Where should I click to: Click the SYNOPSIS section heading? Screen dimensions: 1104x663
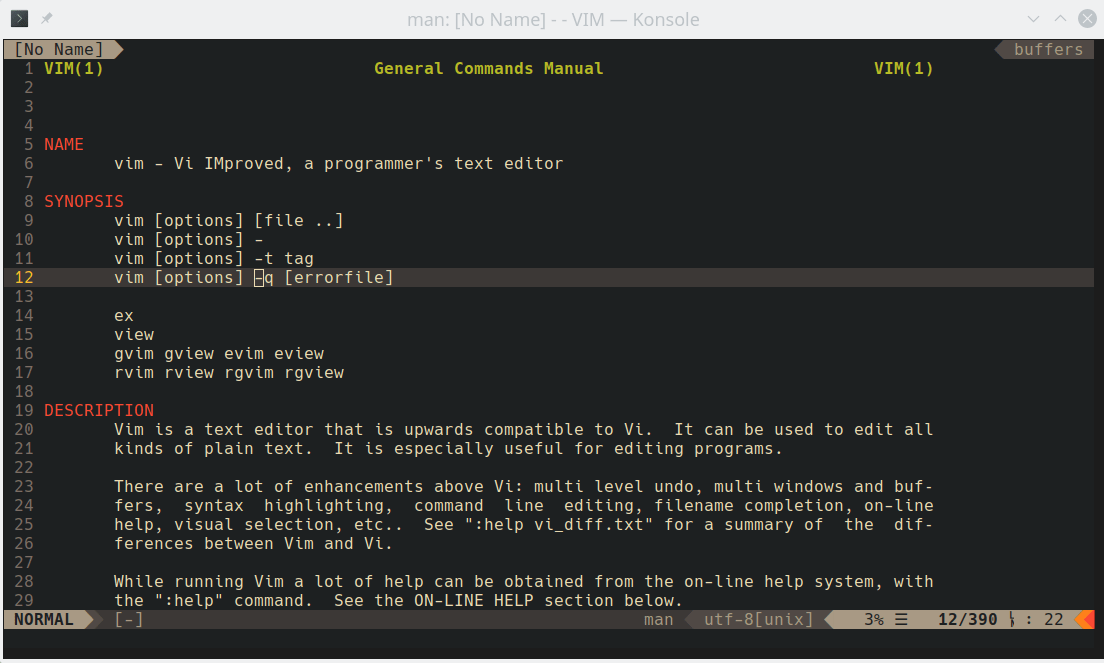83,200
